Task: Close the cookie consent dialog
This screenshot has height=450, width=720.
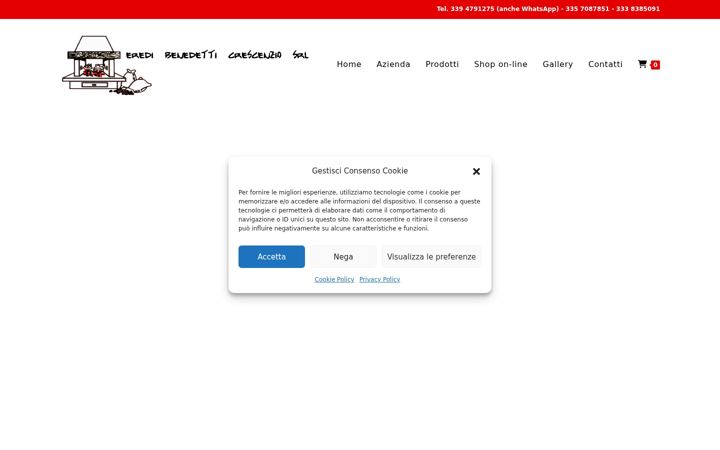Action: (x=476, y=171)
